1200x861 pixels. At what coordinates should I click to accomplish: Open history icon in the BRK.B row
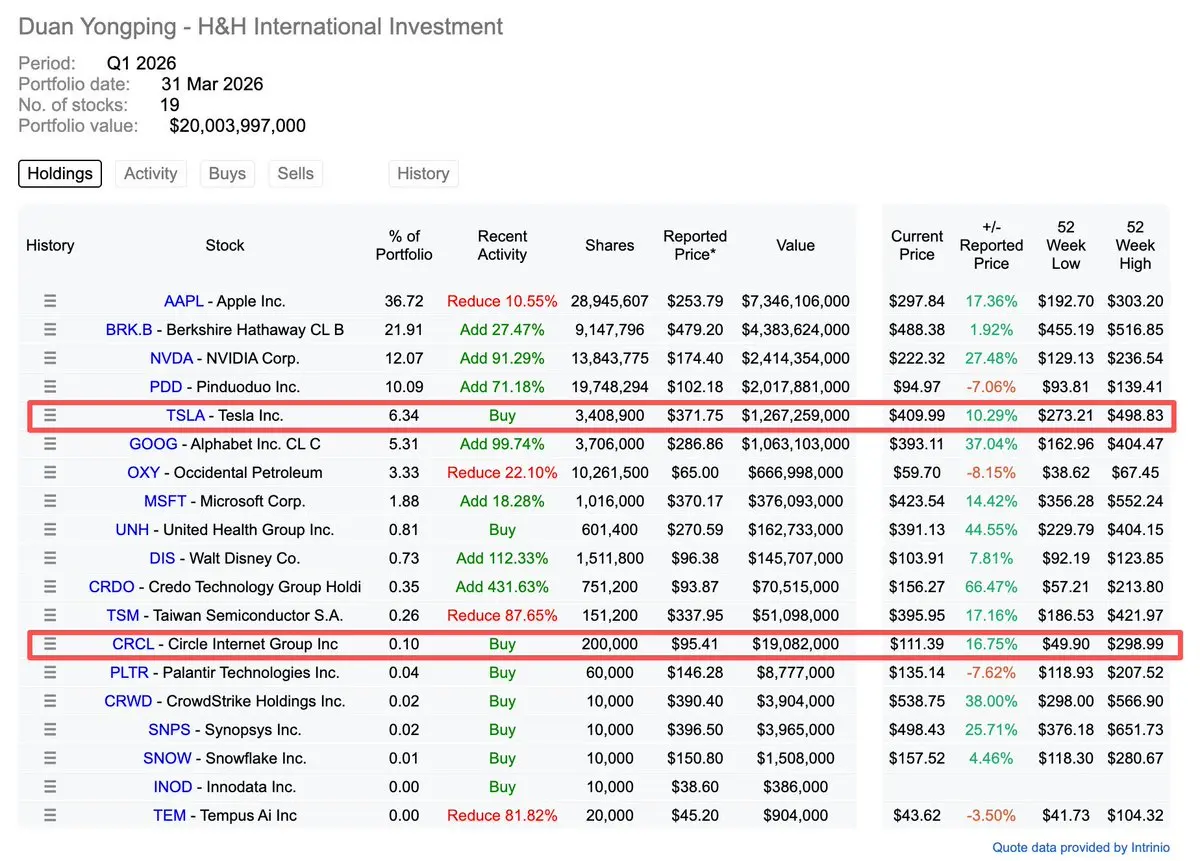tap(50, 329)
